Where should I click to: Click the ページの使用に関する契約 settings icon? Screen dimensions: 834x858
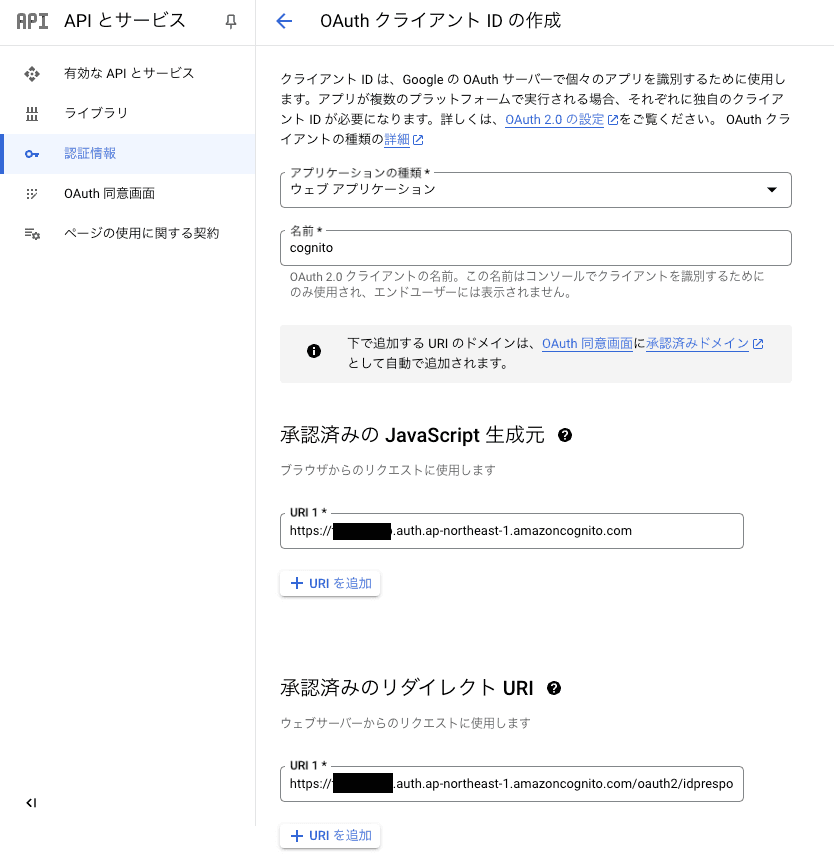(32, 234)
